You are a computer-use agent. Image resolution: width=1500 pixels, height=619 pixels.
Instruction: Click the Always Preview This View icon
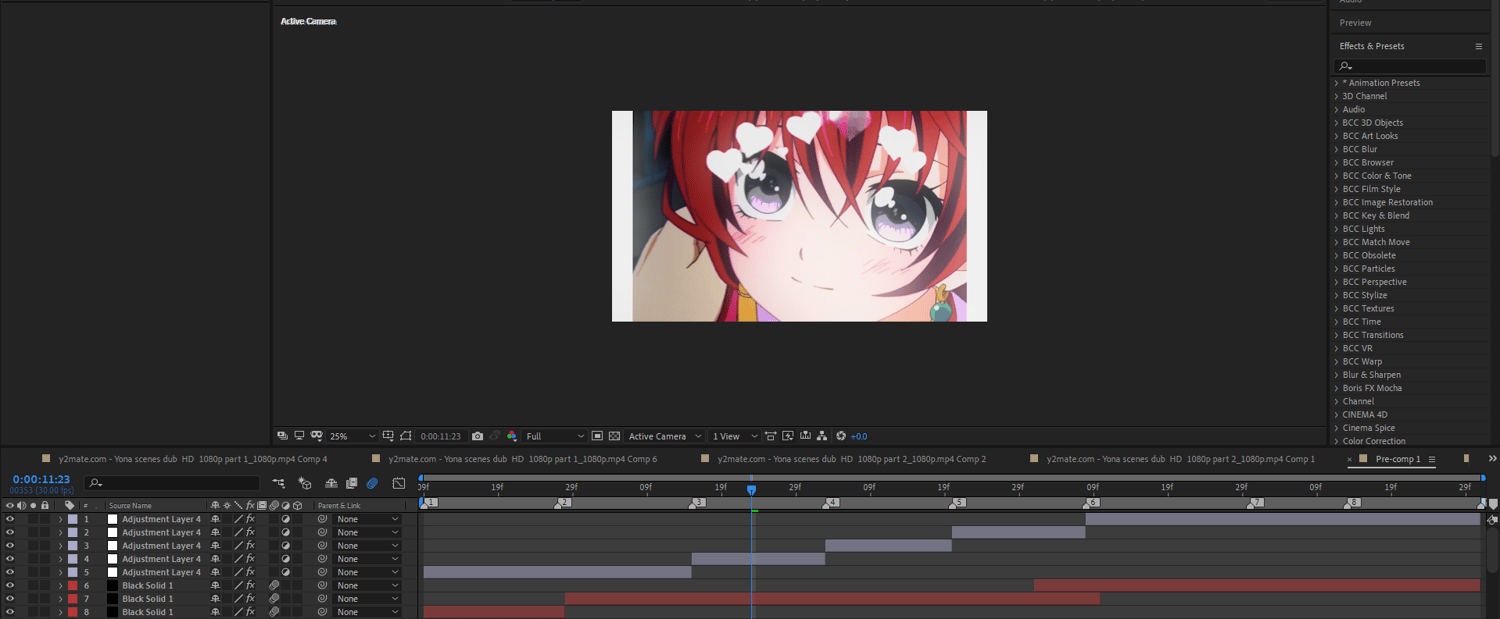[x=282, y=436]
